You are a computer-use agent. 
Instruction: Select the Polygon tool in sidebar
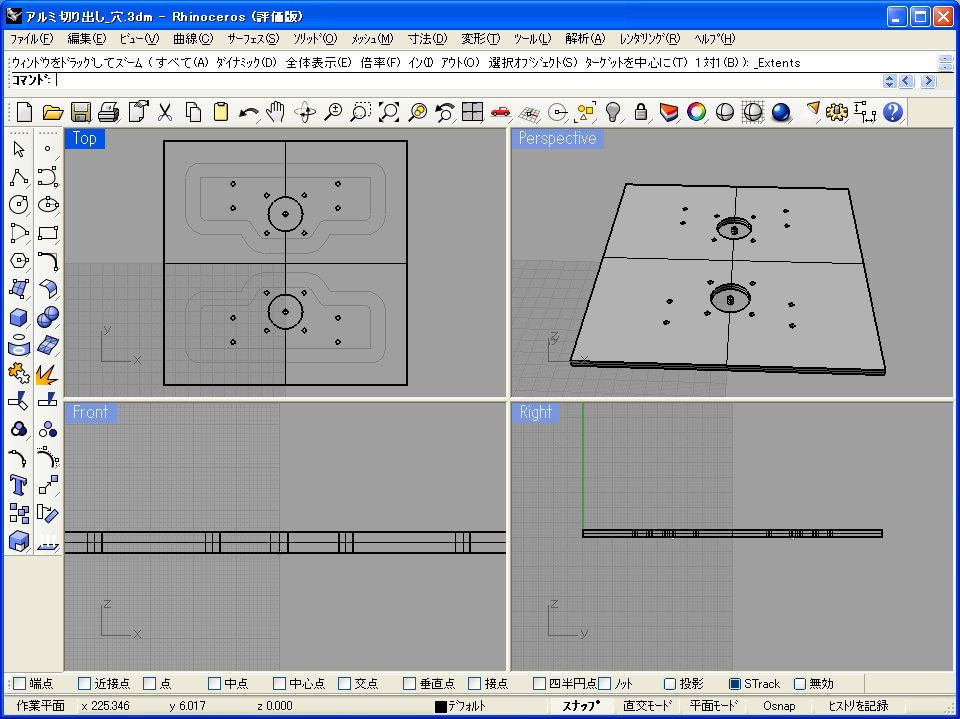coord(19,261)
